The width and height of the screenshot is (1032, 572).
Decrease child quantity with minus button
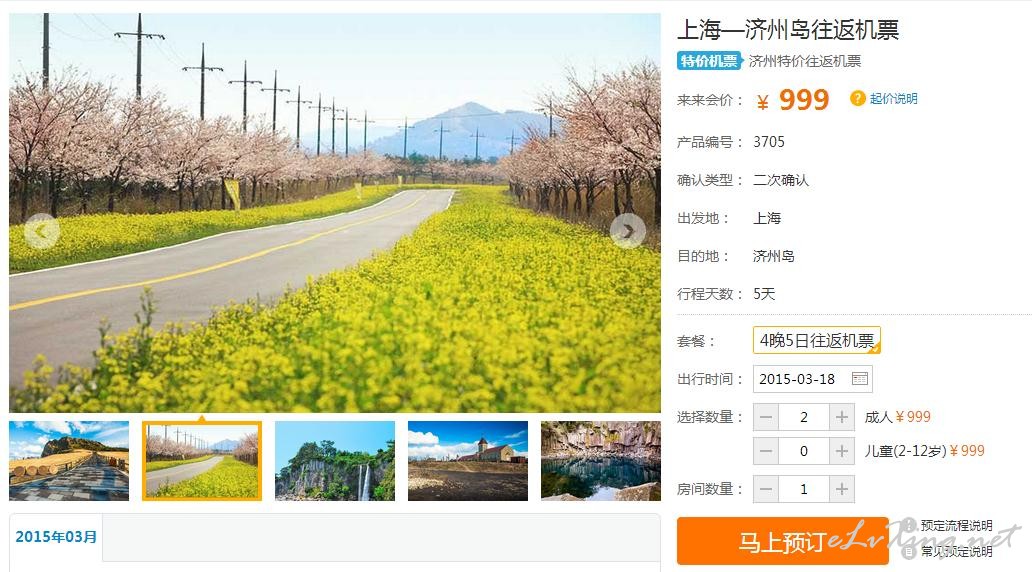(x=765, y=452)
